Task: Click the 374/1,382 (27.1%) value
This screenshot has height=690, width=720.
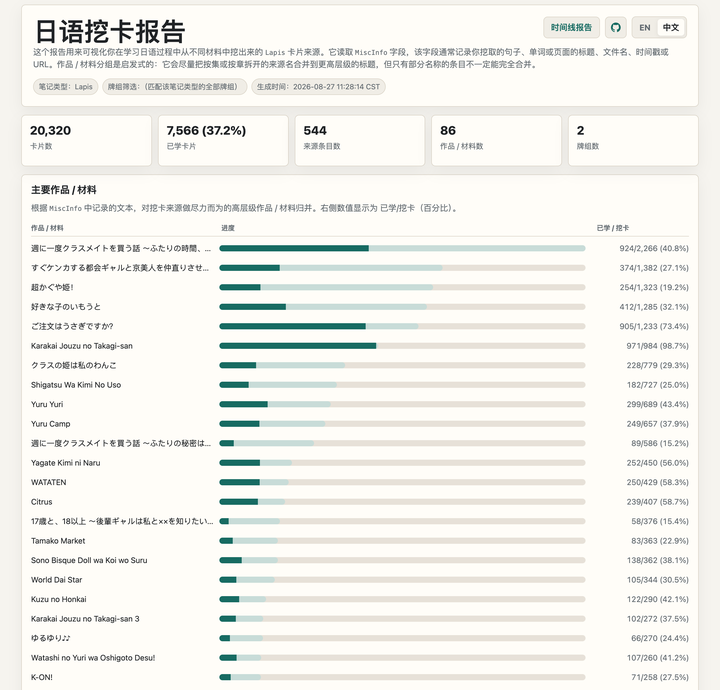Action: [x=654, y=268]
